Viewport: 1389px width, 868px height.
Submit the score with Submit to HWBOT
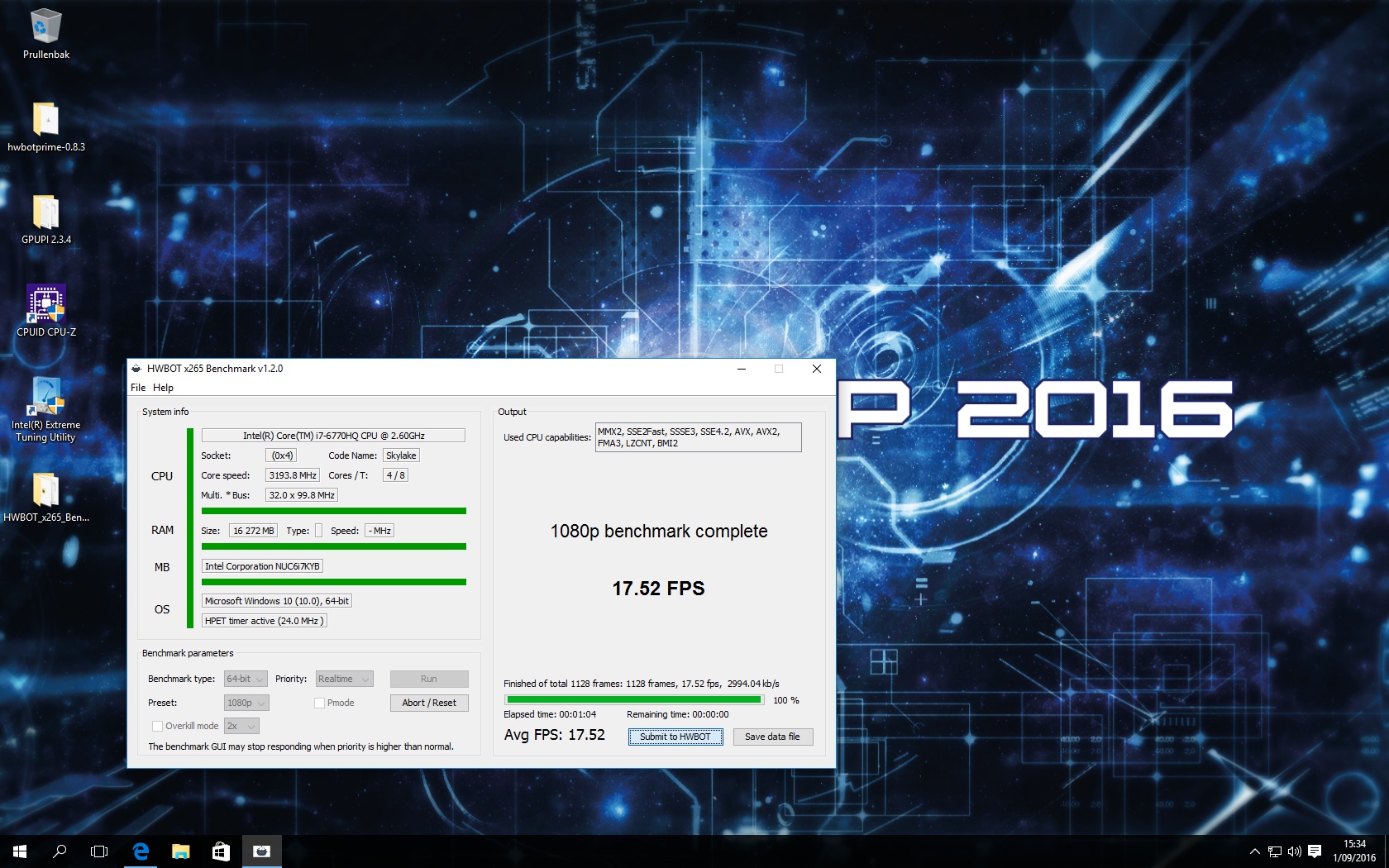click(675, 737)
